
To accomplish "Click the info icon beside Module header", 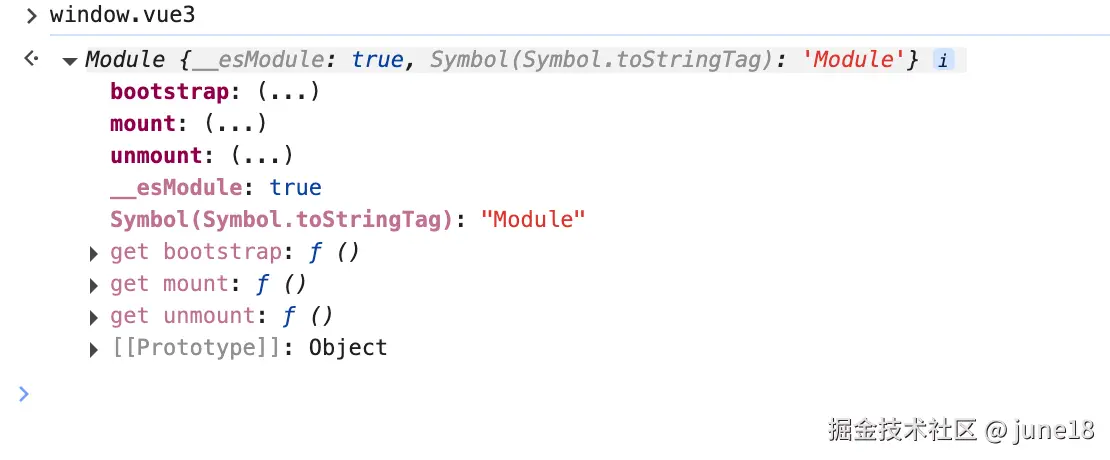I will point(943,60).
